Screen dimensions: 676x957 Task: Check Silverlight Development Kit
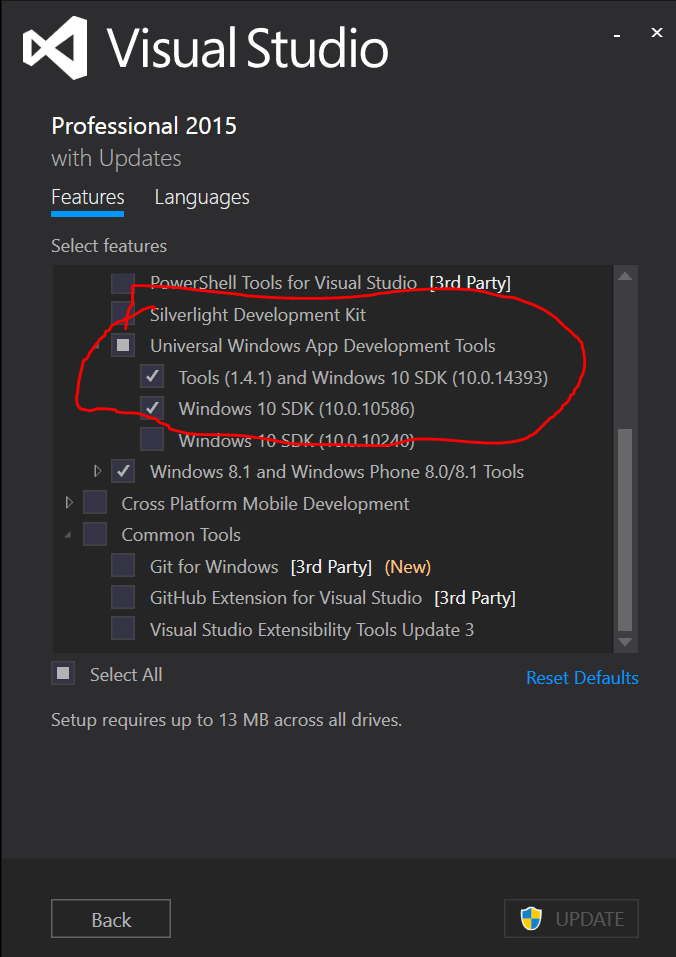pyautogui.click(x=122, y=314)
